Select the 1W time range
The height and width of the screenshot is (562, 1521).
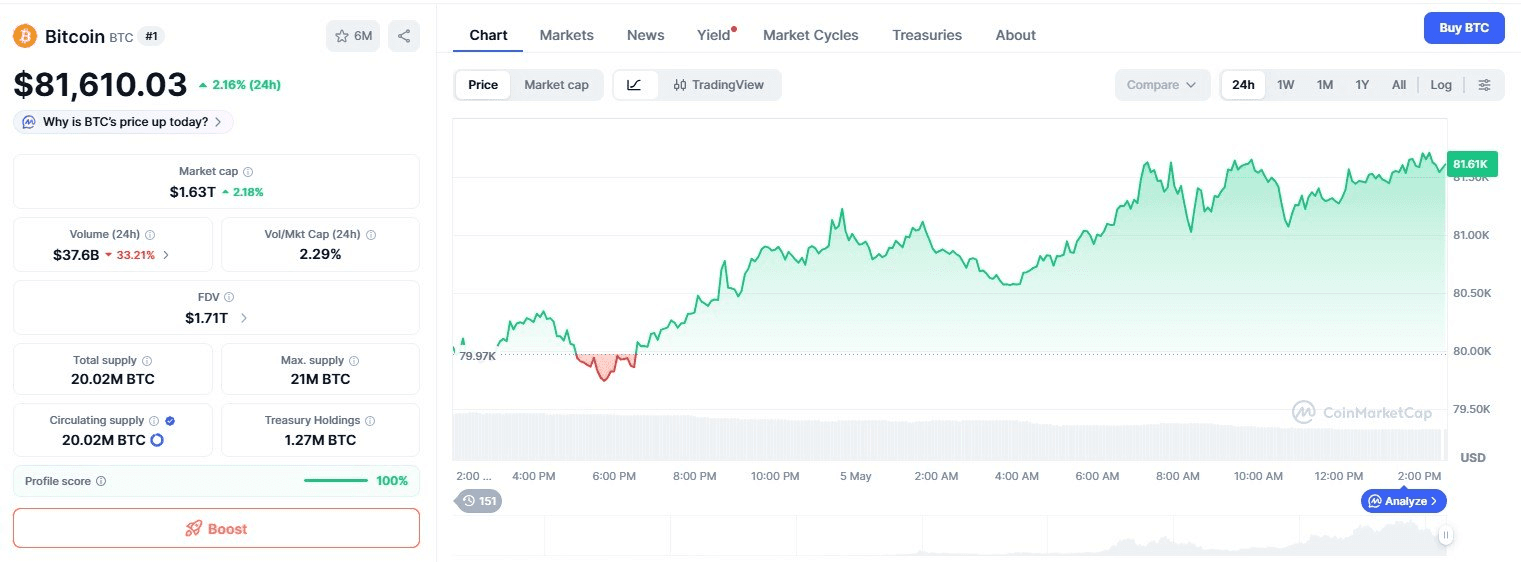1286,85
